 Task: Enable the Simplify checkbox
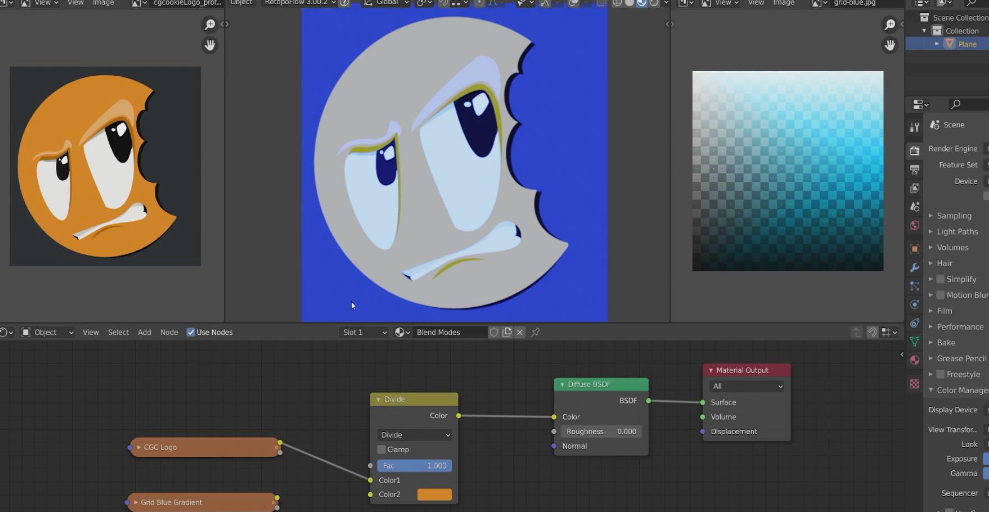(940, 279)
